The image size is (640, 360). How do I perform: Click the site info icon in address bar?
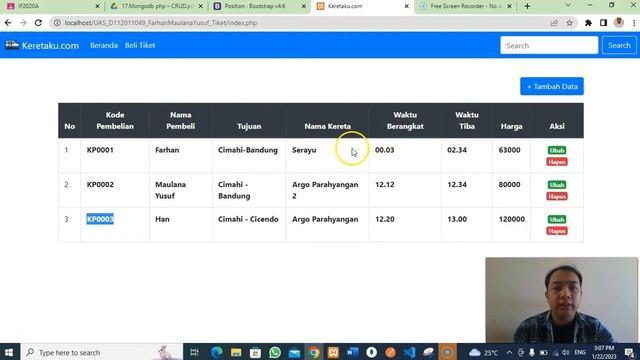pyautogui.click(x=57, y=23)
